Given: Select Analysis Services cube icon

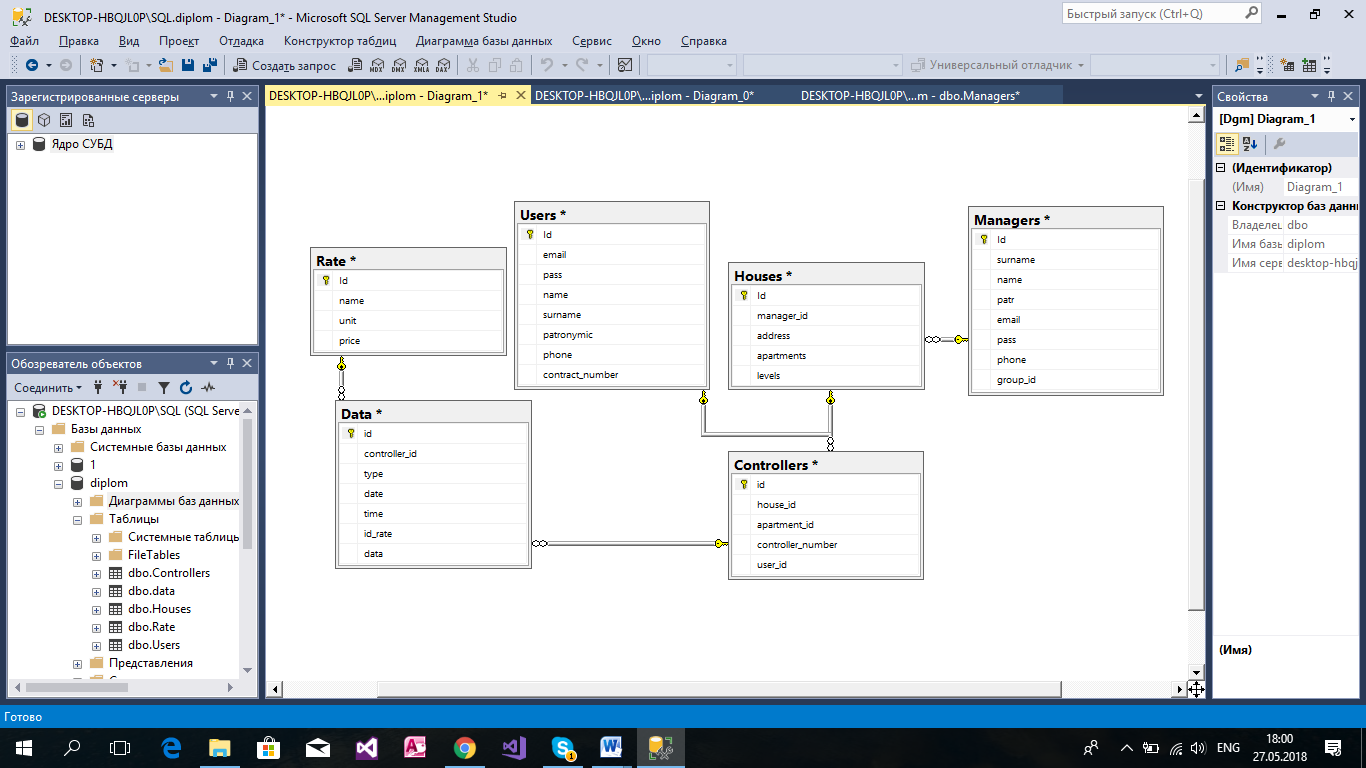Looking at the screenshot, I should coord(44,120).
